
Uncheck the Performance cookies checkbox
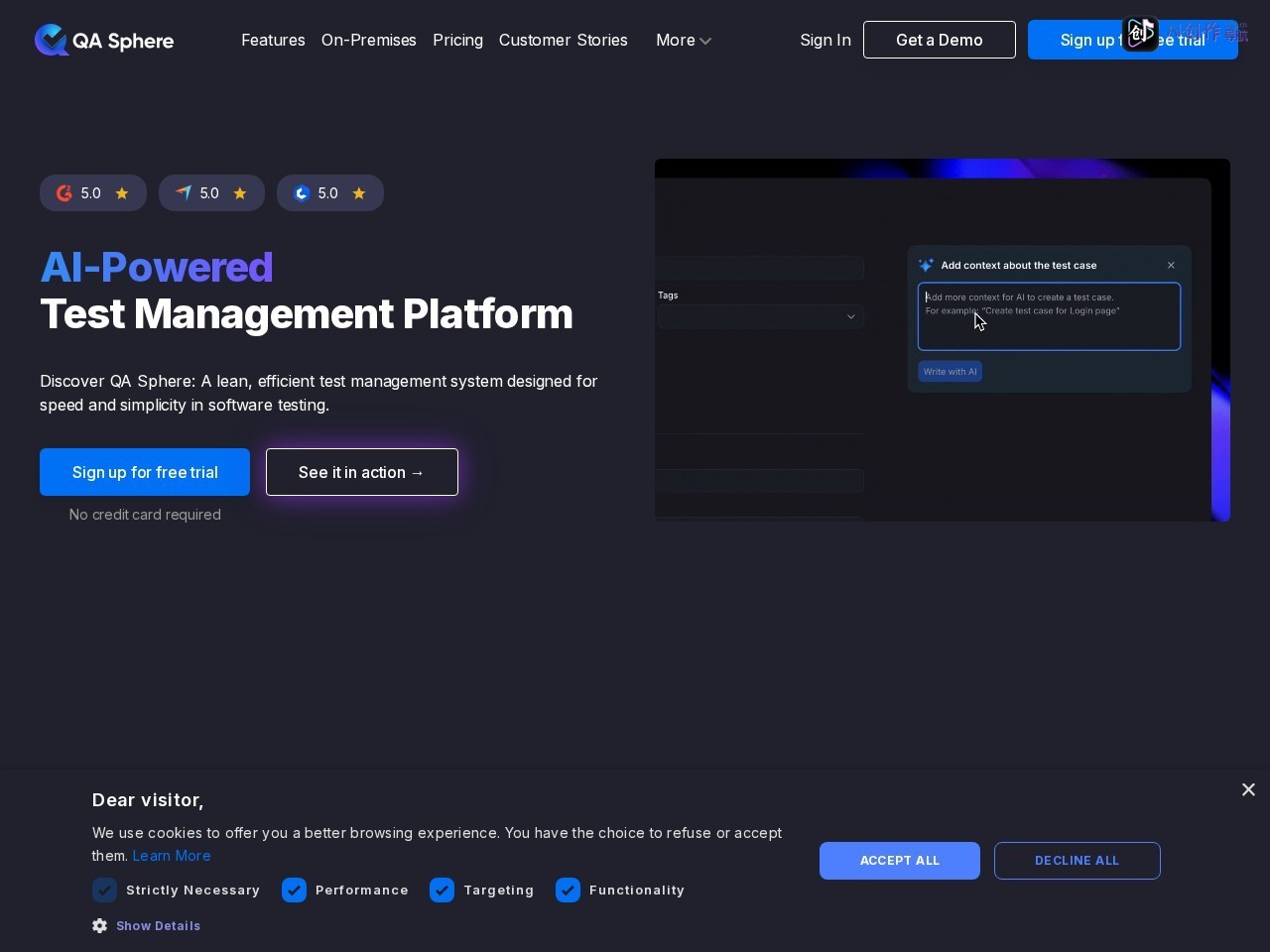pyautogui.click(x=294, y=890)
